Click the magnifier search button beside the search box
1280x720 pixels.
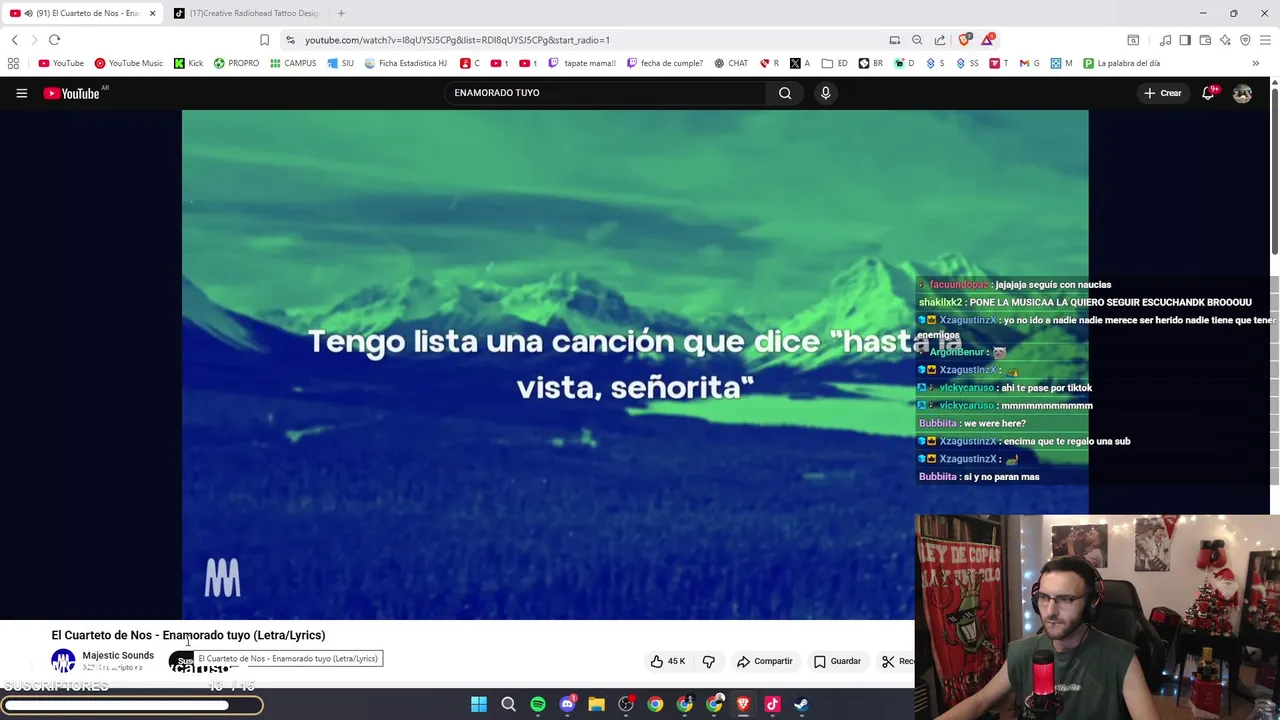pyautogui.click(x=785, y=93)
